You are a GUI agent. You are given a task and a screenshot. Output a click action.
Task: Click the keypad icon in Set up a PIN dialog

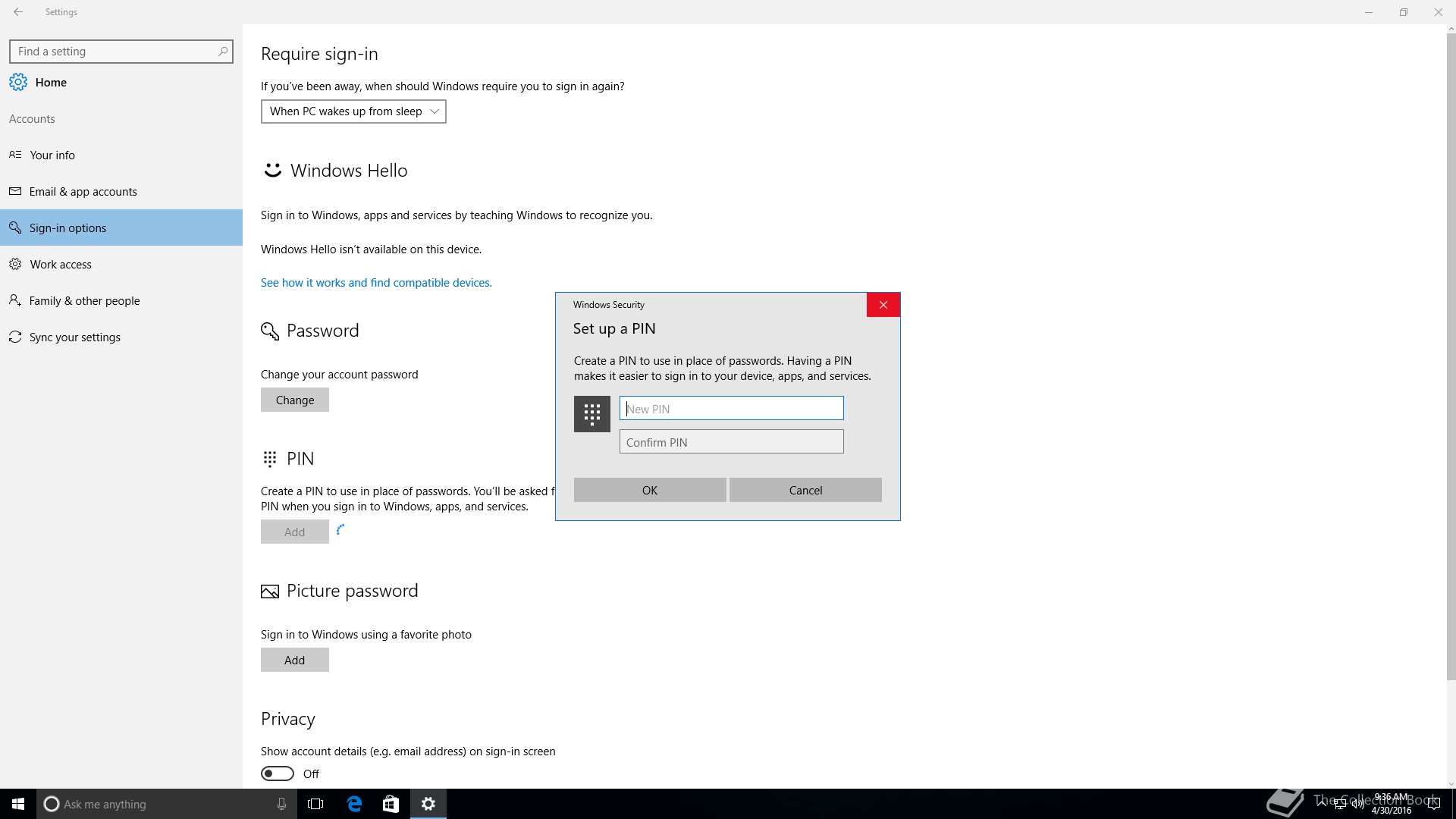(x=592, y=414)
